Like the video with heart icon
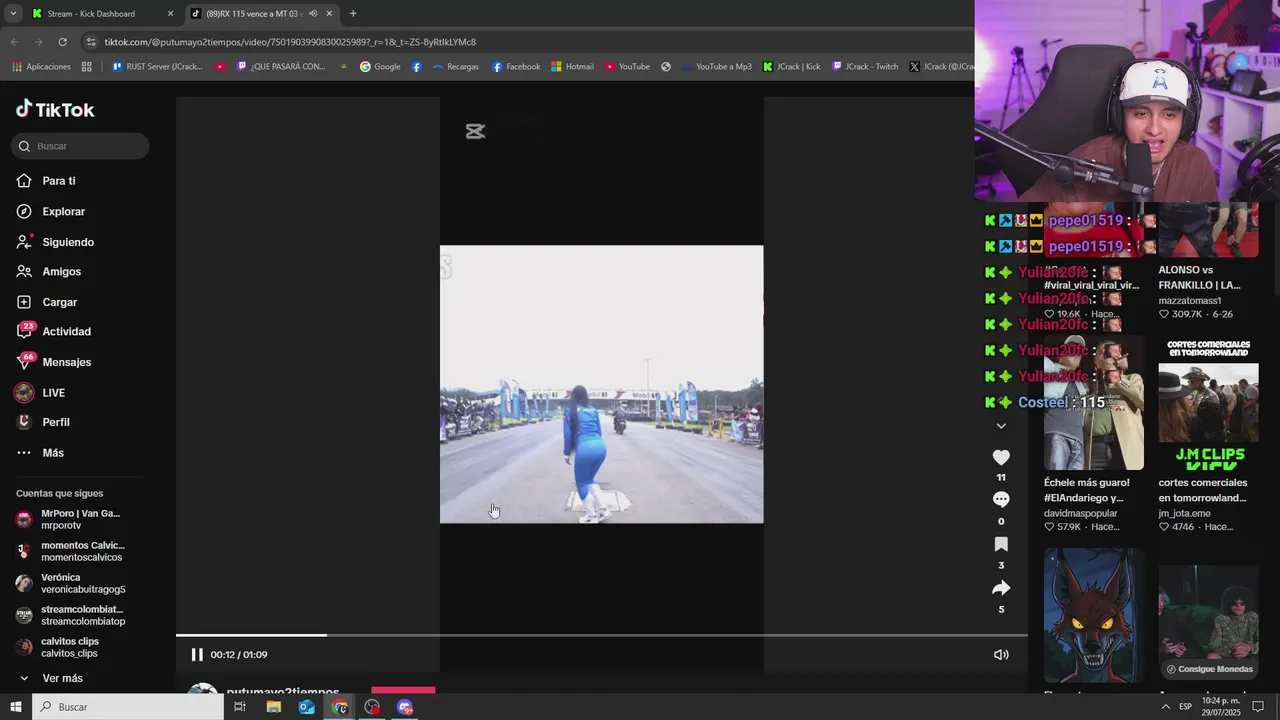This screenshot has height=720, width=1280. [x=1001, y=457]
